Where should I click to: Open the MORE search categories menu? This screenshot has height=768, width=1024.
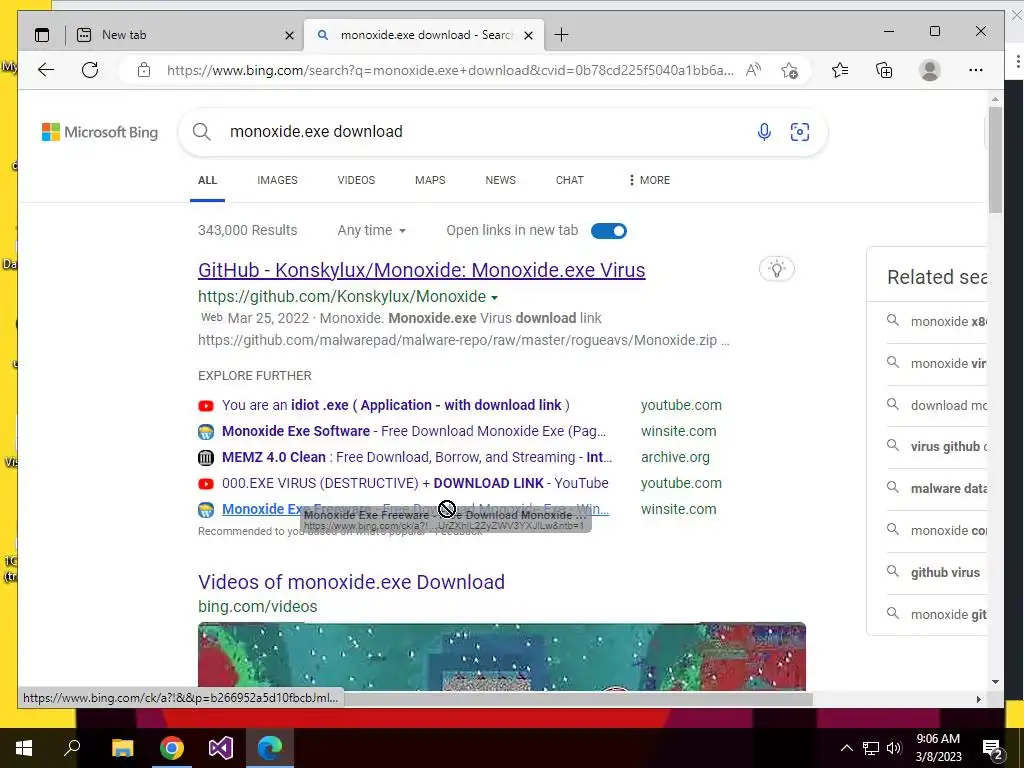coord(649,180)
